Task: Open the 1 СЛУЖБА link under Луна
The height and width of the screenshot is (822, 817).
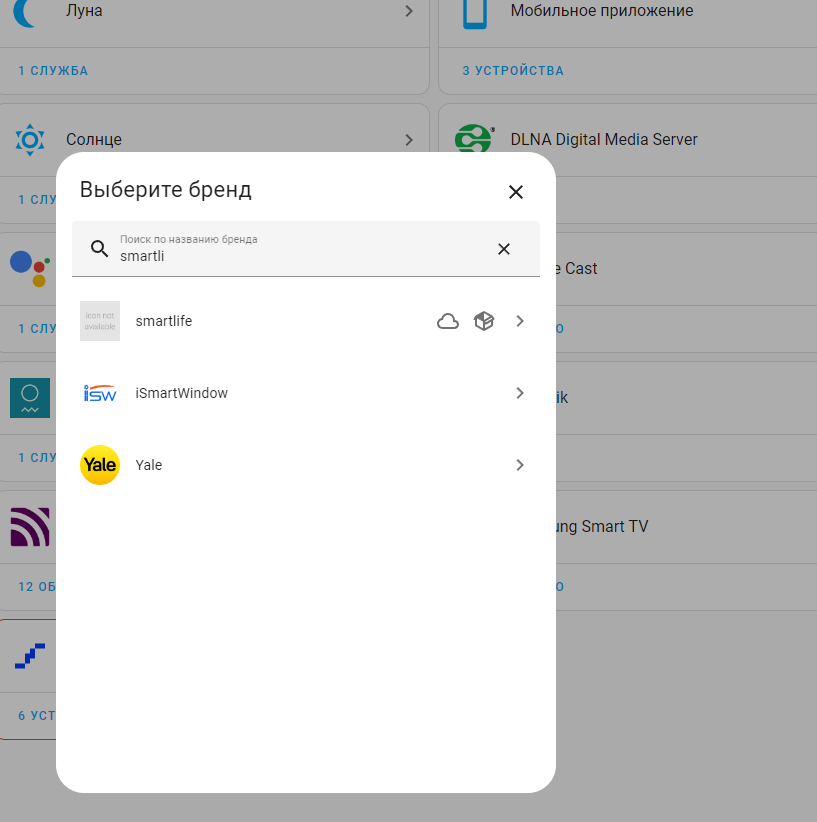Action: point(53,71)
